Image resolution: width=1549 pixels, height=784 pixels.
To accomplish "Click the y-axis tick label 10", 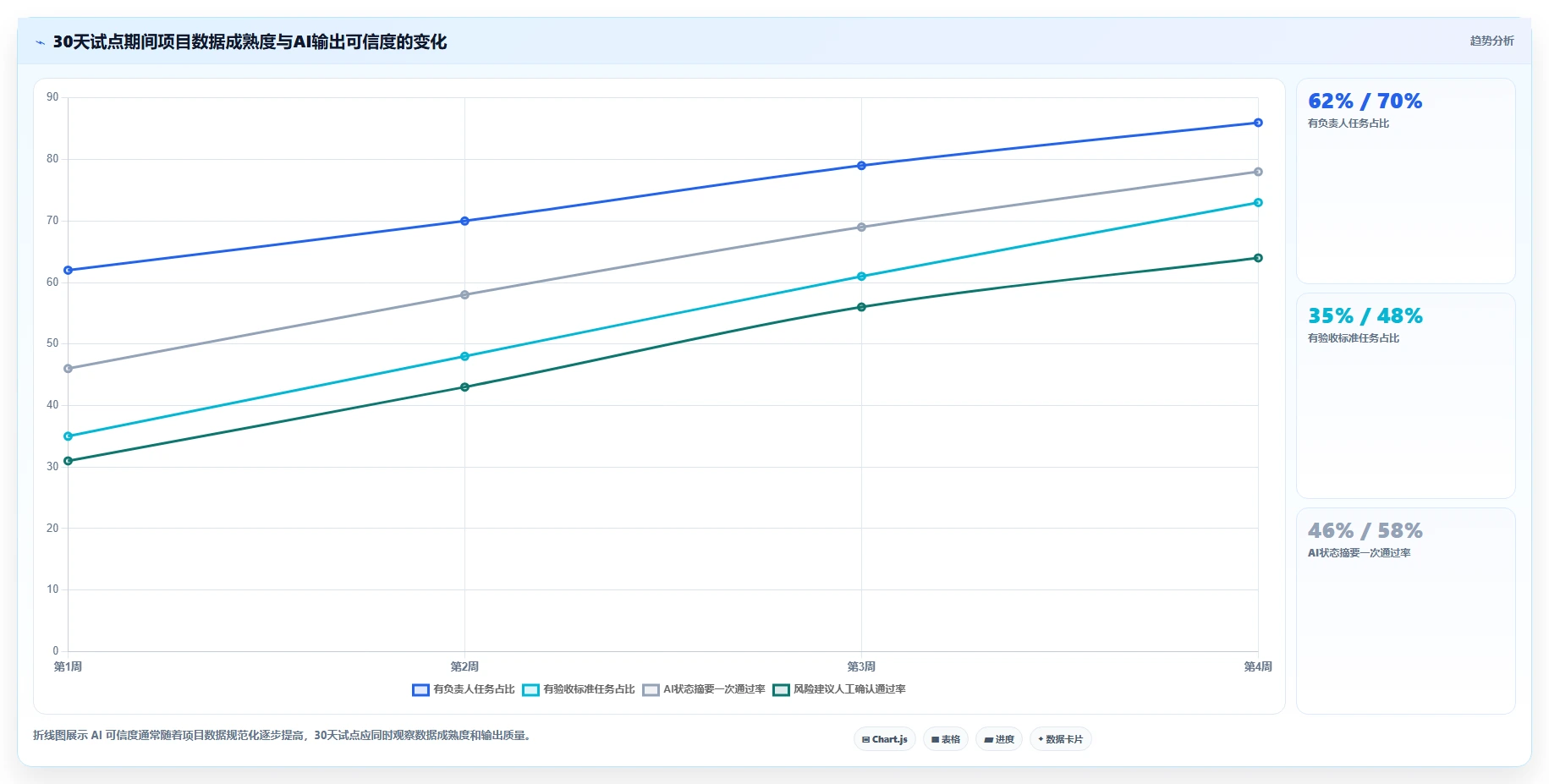I will pos(52,589).
